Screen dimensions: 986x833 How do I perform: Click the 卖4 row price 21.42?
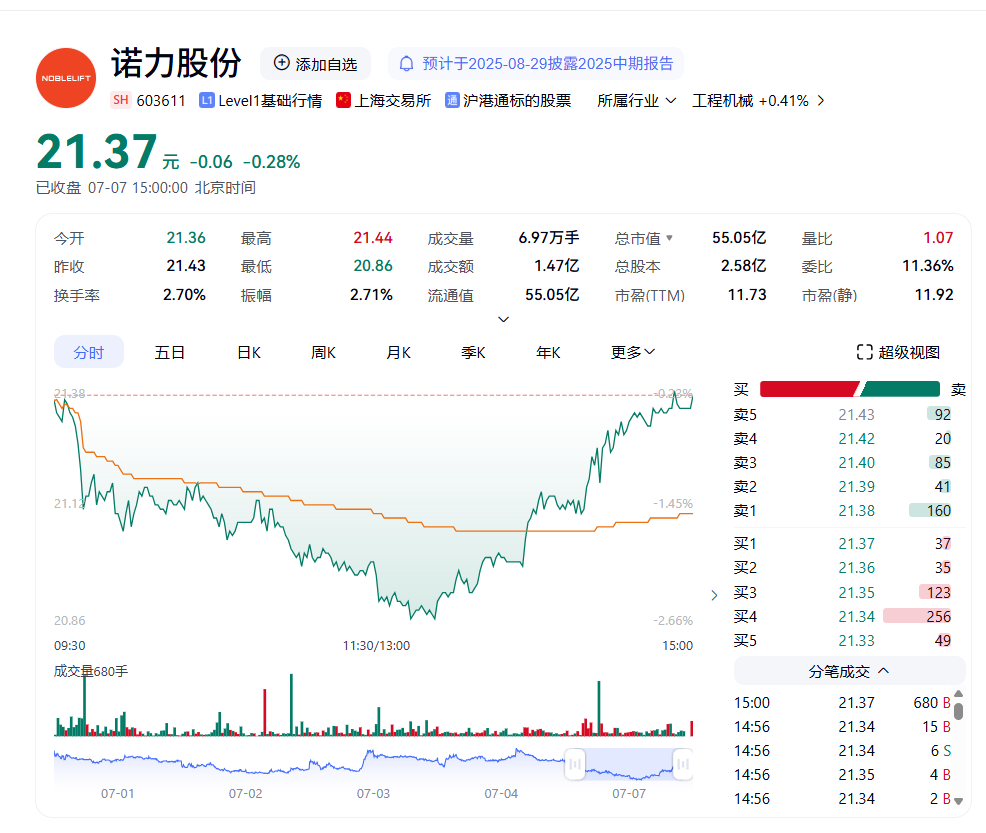(856, 438)
